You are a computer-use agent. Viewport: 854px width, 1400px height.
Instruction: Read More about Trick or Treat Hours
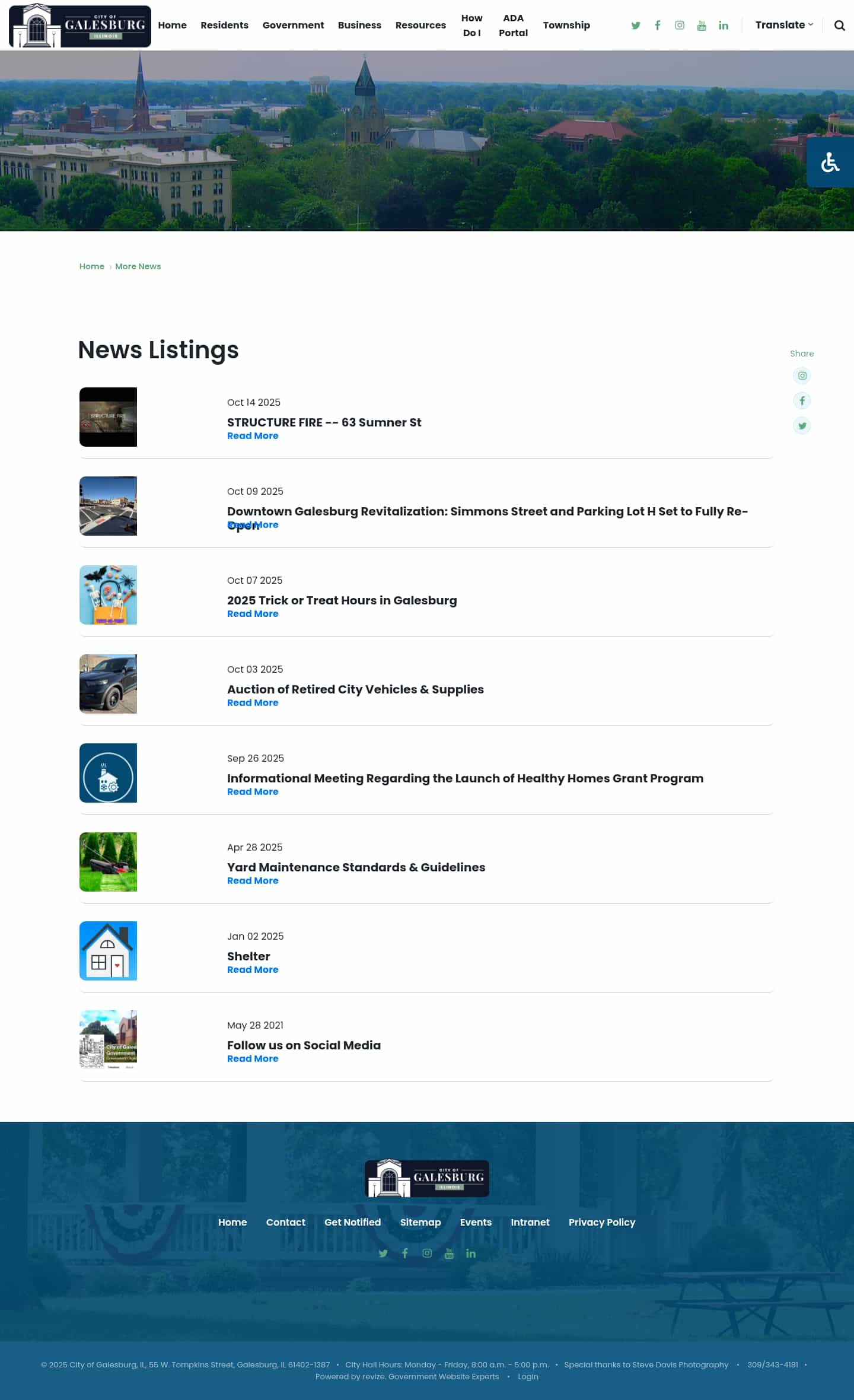[x=253, y=614]
